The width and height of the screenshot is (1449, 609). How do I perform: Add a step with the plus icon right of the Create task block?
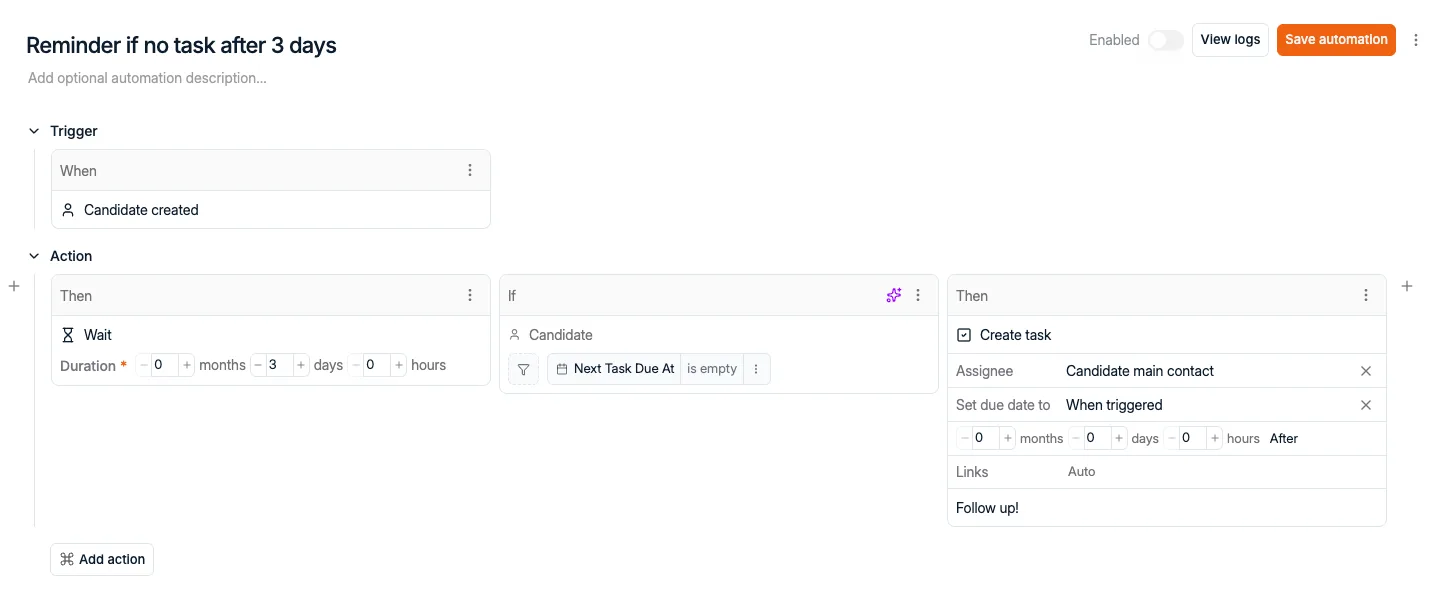(x=1407, y=286)
